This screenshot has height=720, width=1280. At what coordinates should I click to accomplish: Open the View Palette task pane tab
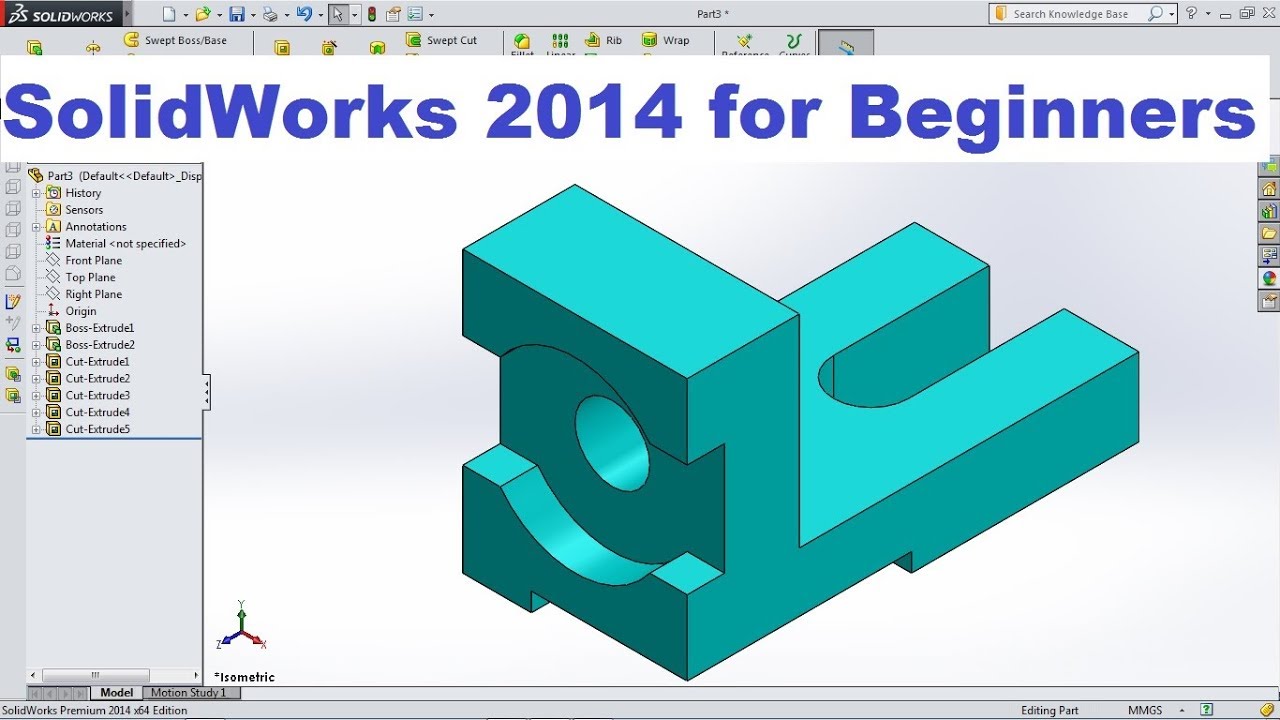click(1269, 256)
